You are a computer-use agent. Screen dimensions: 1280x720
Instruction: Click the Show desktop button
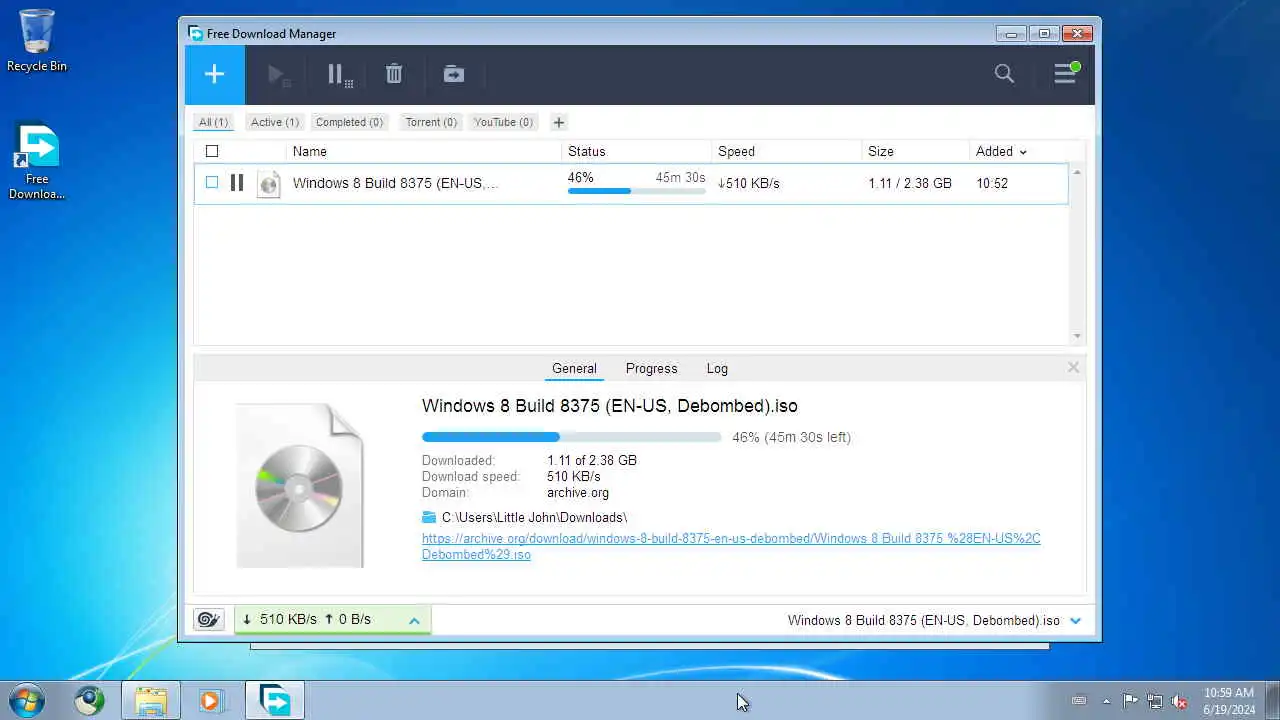click(1272, 701)
